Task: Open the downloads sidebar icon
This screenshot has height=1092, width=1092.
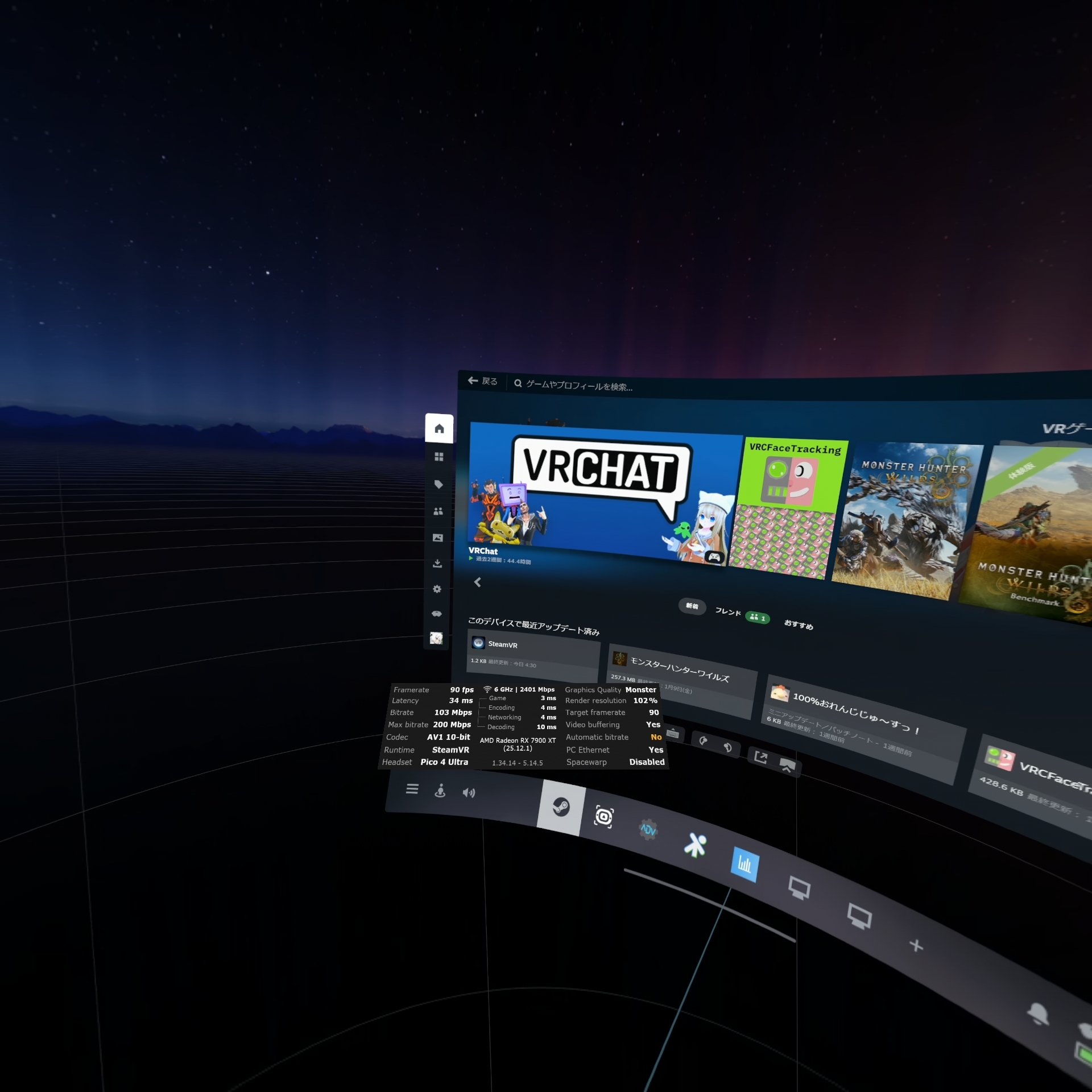Action: coord(437,563)
